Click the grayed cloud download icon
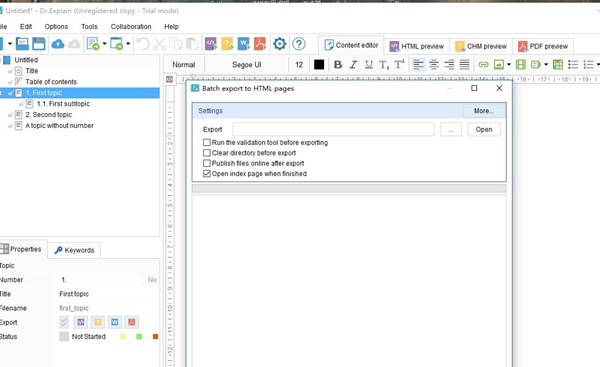This screenshot has height=367, width=600. (x=74, y=44)
